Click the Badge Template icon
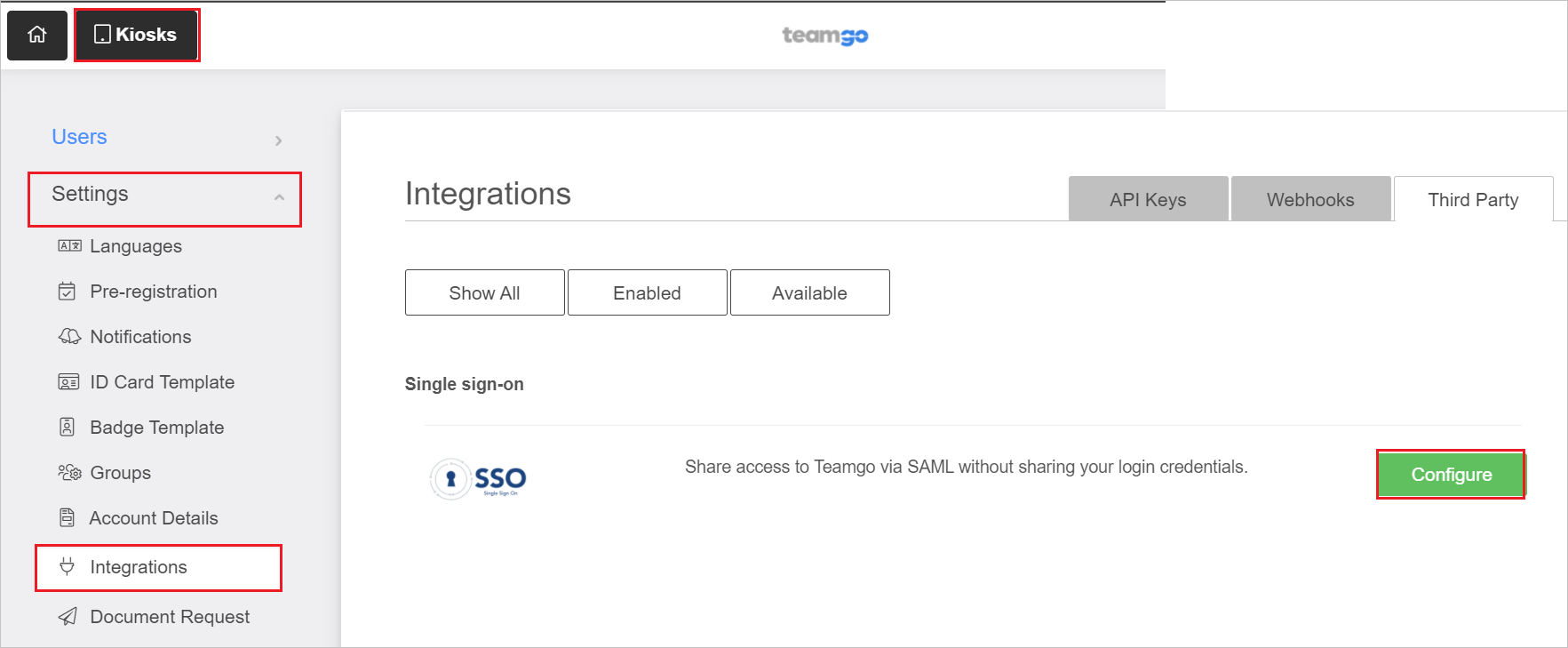The width and height of the screenshot is (1568, 648). (67, 428)
